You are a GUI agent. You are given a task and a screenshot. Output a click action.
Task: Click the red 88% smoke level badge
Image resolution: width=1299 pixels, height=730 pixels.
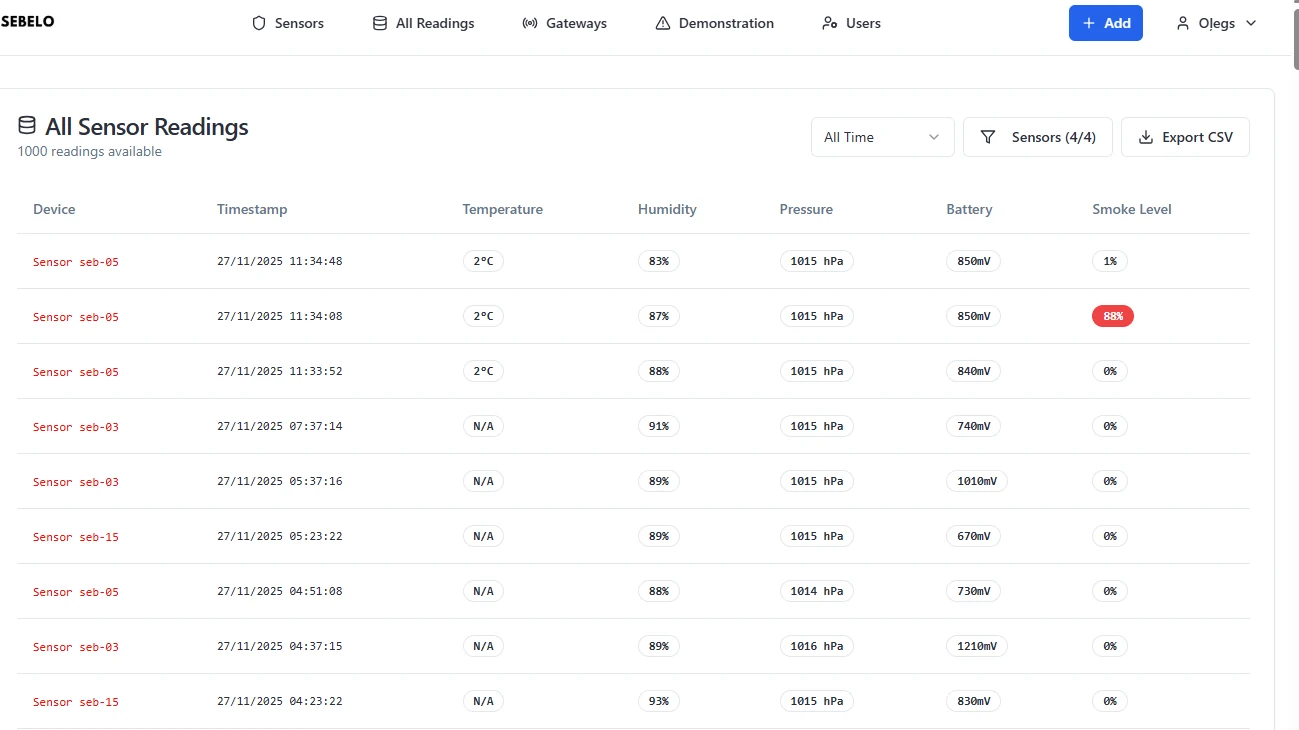[1112, 316]
